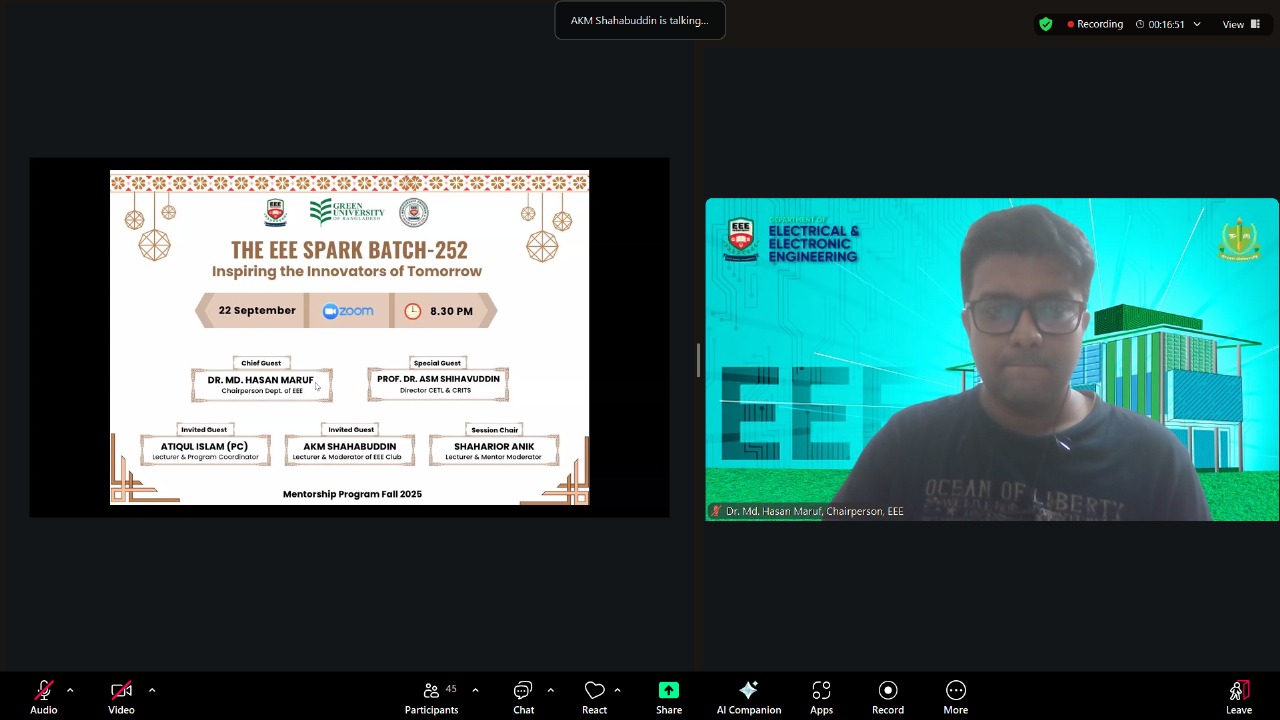This screenshot has height=720, width=1280.
Task: Open the View layout menu
Action: tap(1240, 24)
